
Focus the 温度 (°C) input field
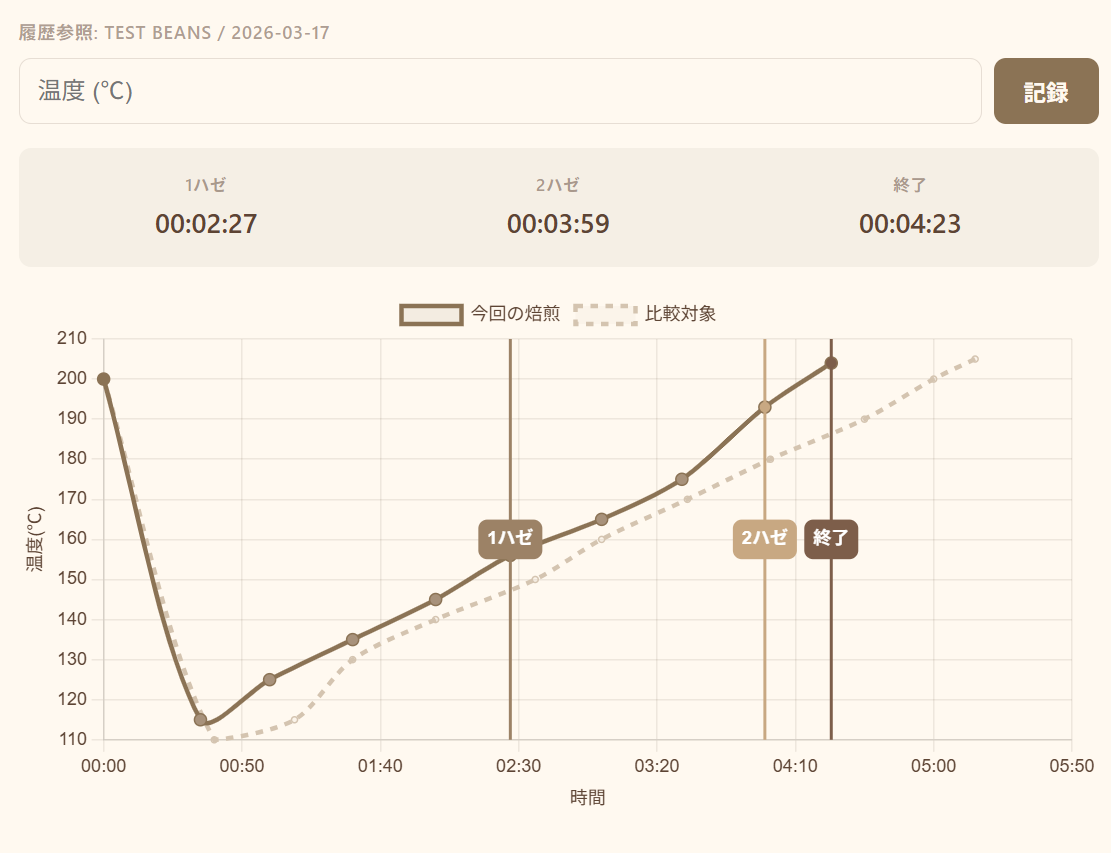tap(500, 91)
